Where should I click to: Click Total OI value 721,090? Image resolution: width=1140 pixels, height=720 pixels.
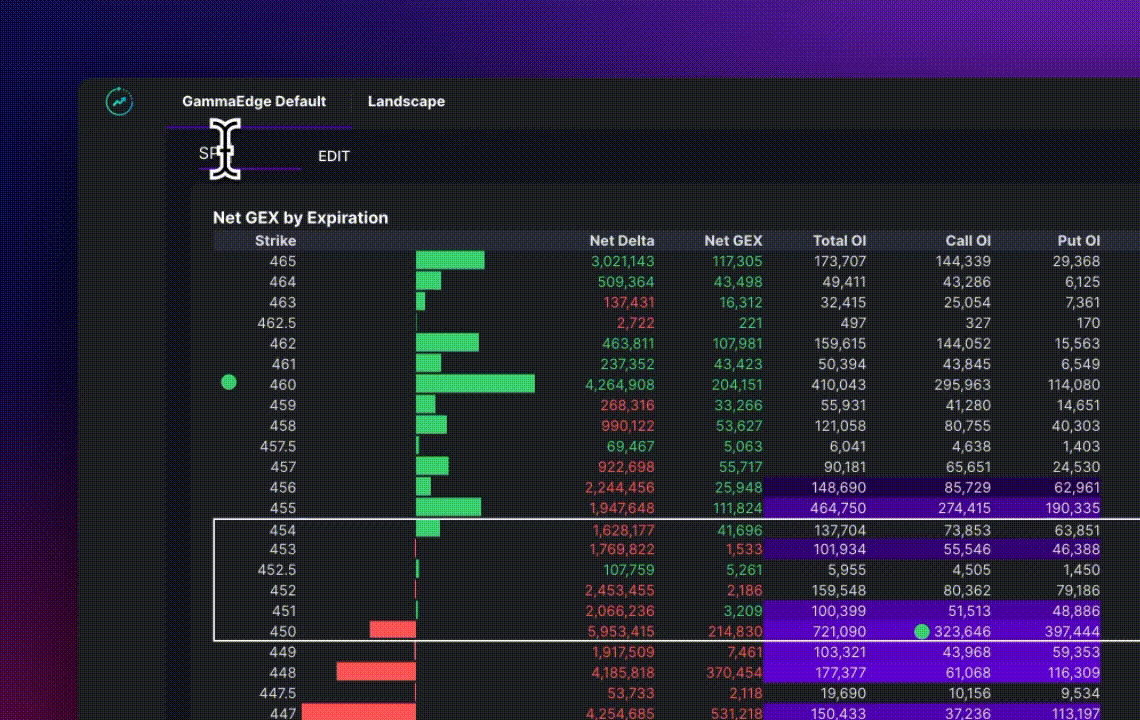pyautogui.click(x=839, y=632)
